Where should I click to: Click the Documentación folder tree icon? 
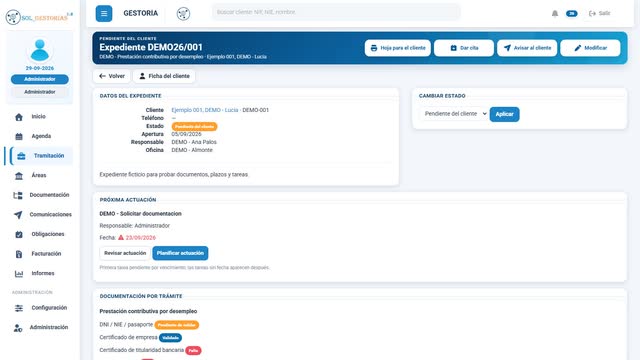click(x=18, y=195)
